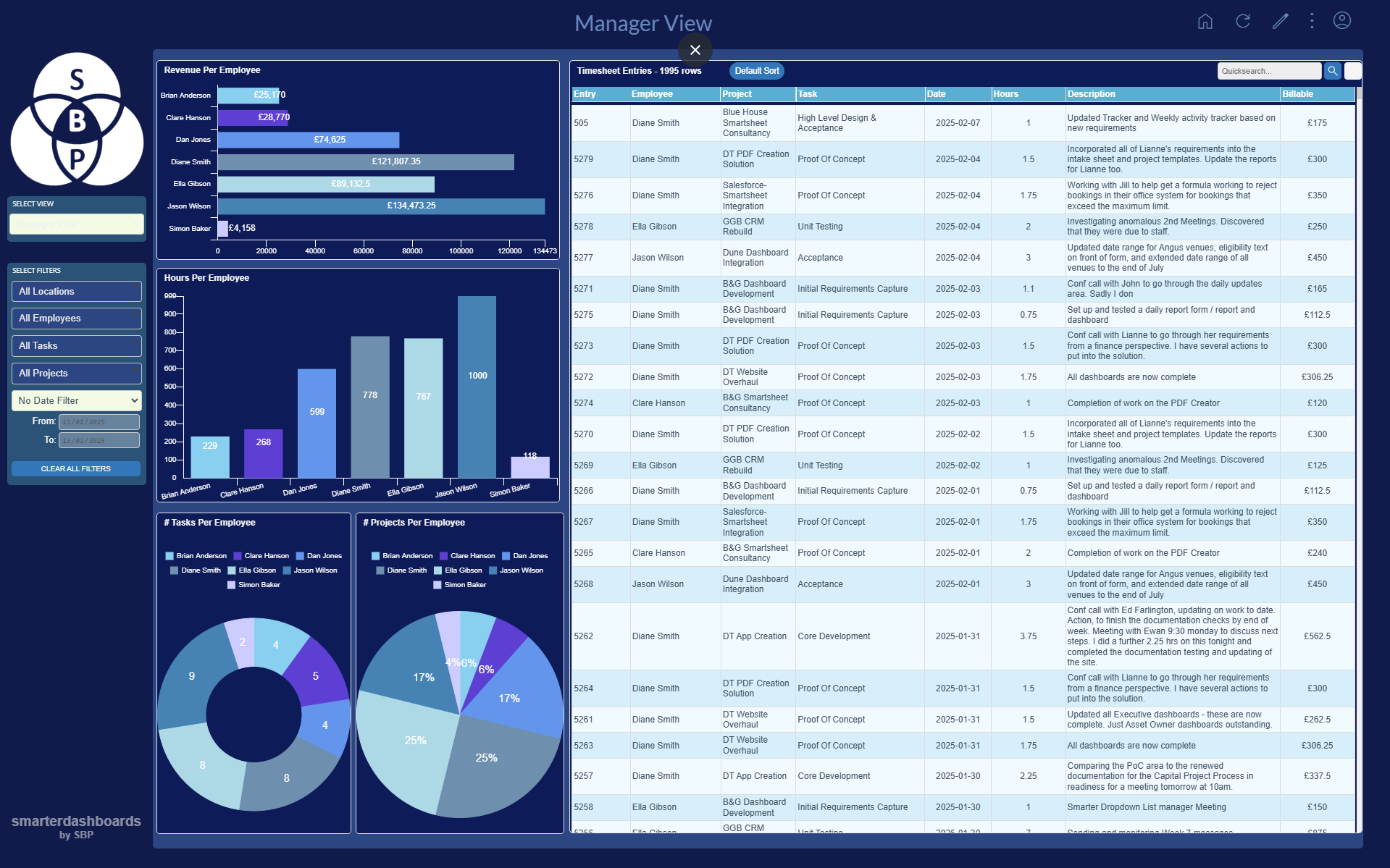
Task: Click the home icon in top bar
Action: (1205, 22)
